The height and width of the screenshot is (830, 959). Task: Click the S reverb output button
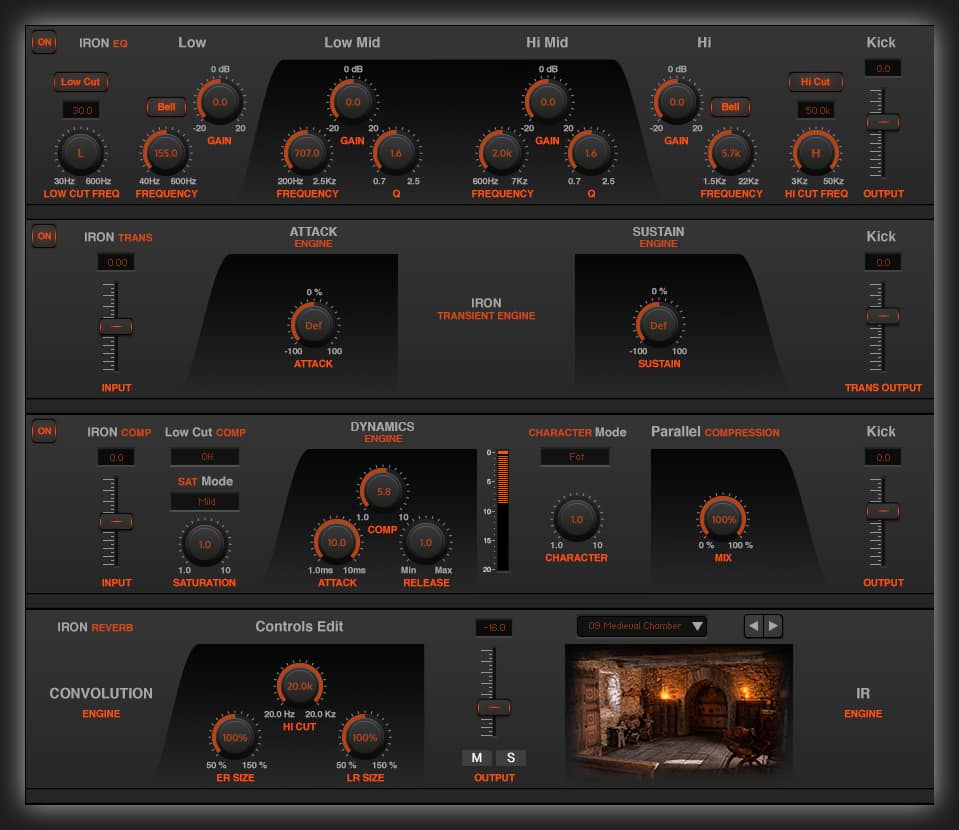pyautogui.click(x=511, y=758)
